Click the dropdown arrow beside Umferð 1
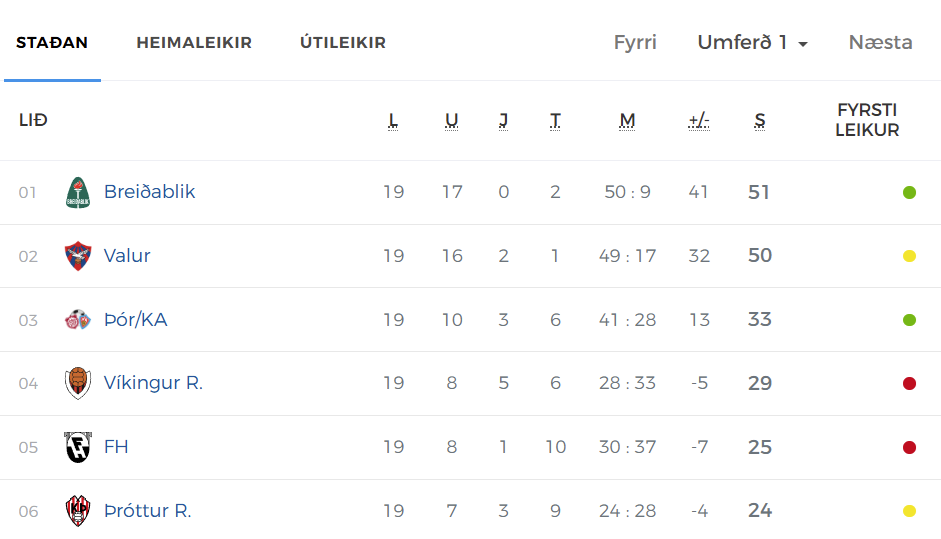941x539 pixels. tap(802, 44)
